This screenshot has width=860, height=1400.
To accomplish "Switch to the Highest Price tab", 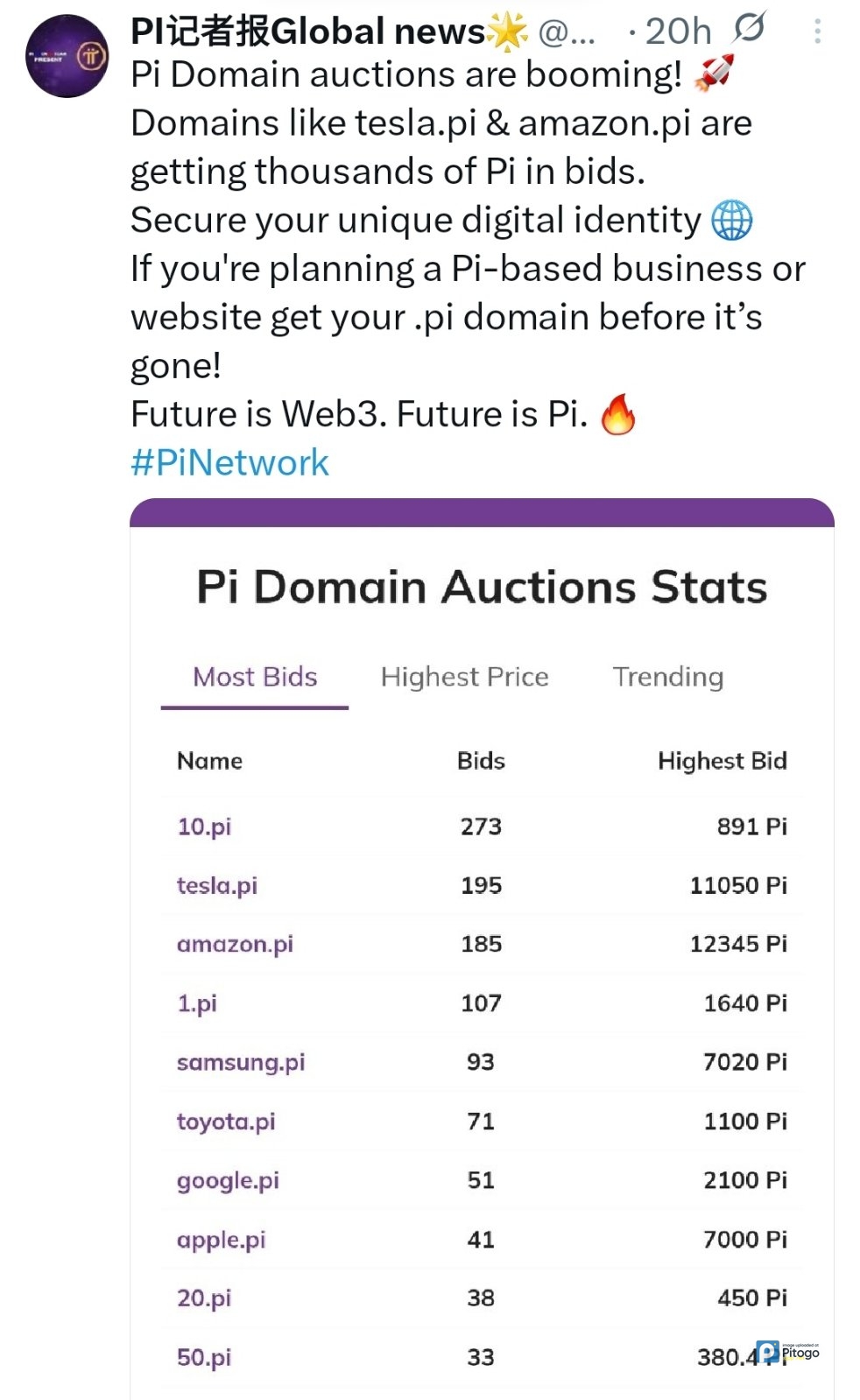I will [464, 677].
